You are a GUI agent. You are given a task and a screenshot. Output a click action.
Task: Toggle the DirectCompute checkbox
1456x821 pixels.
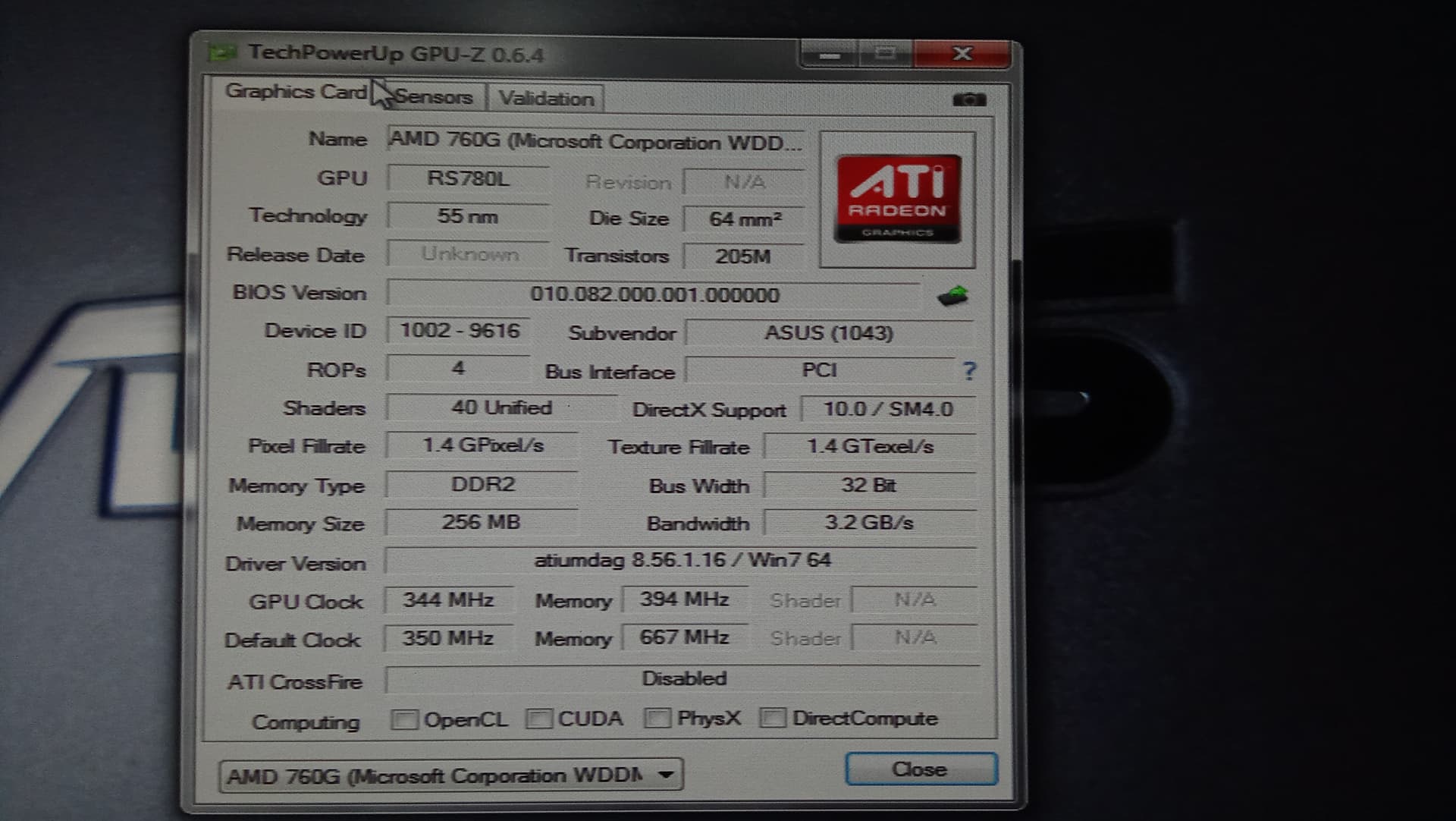[773, 717]
